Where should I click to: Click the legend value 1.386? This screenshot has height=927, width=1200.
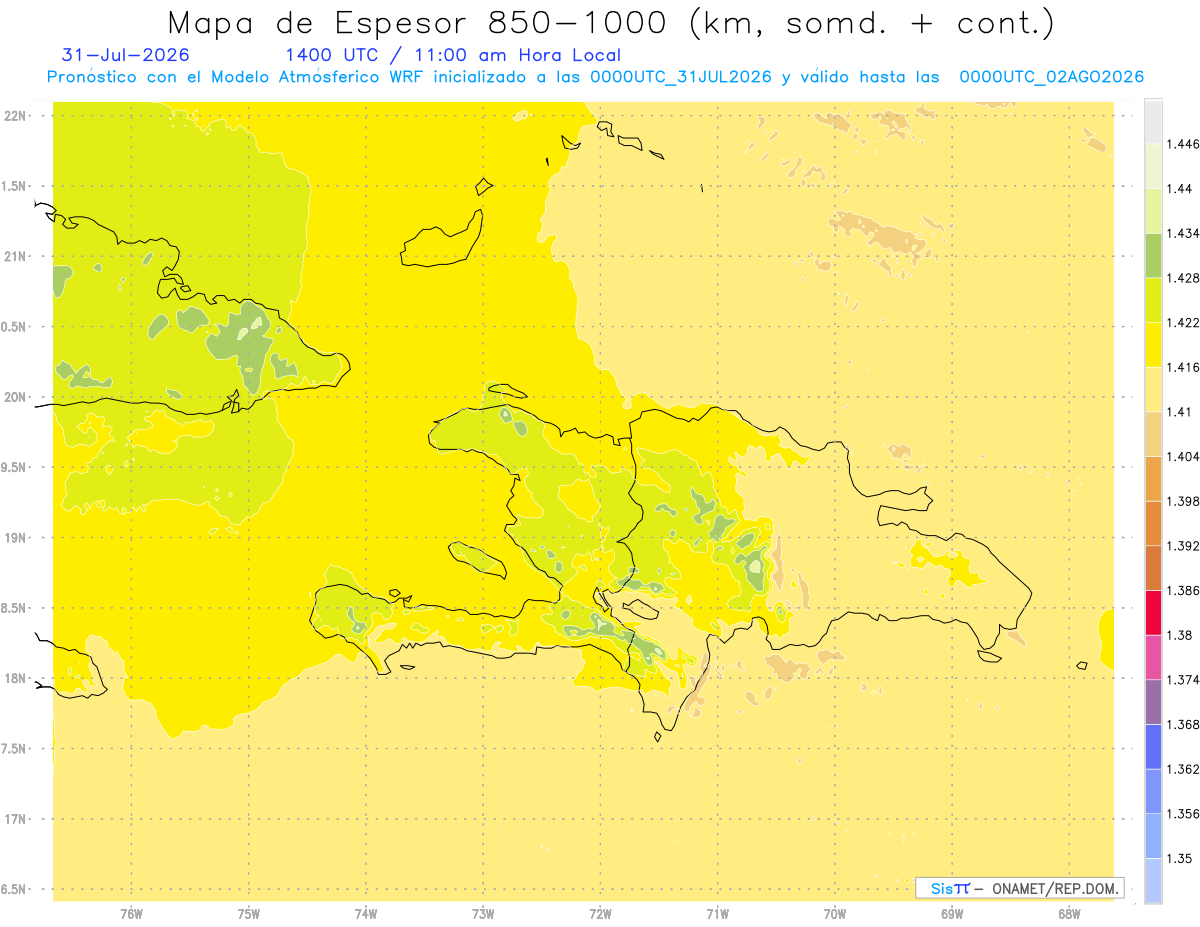pyautogui.click(x=1183, y=590)
